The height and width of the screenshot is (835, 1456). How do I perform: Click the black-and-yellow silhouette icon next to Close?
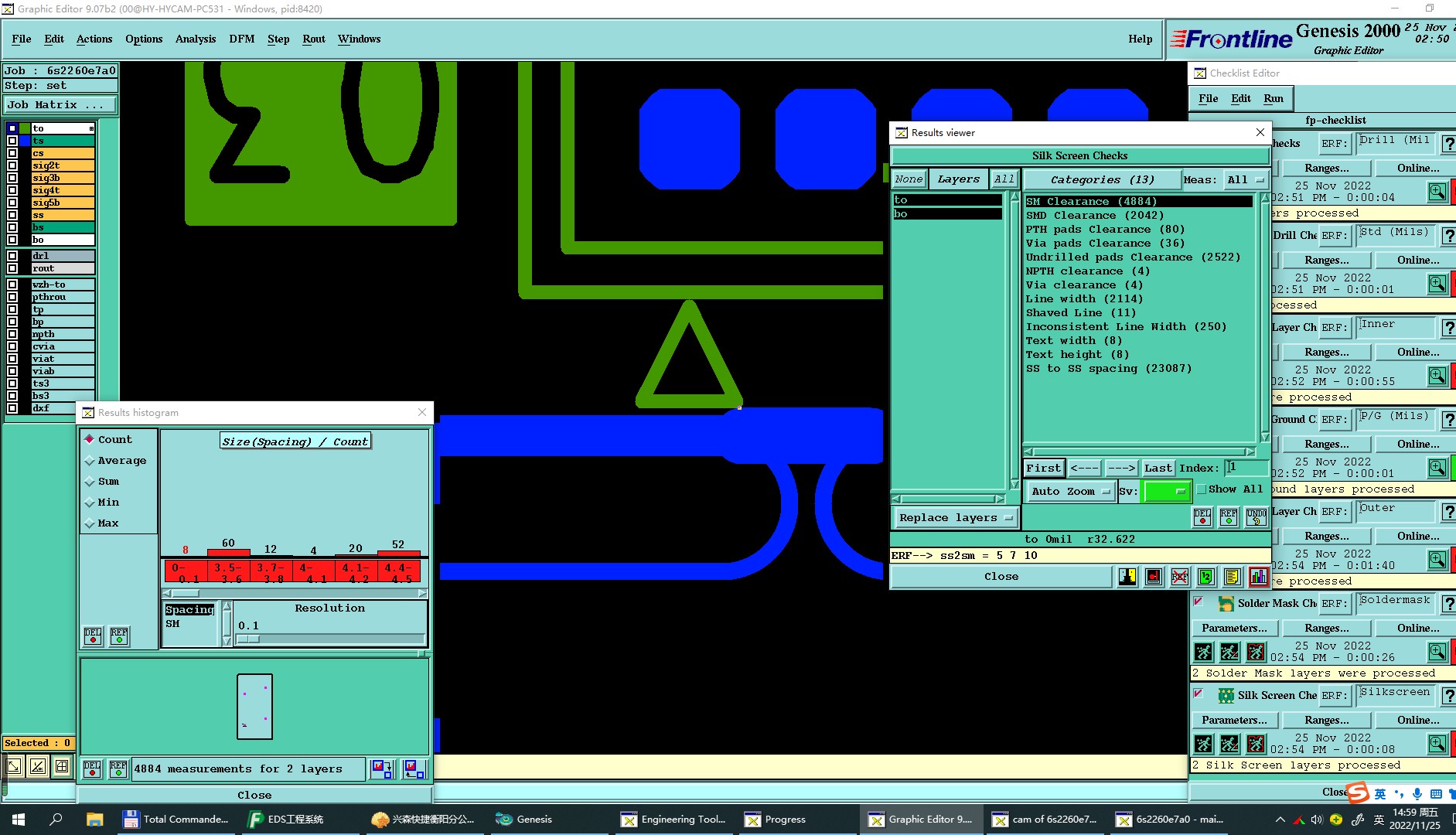pos(1127,577)
